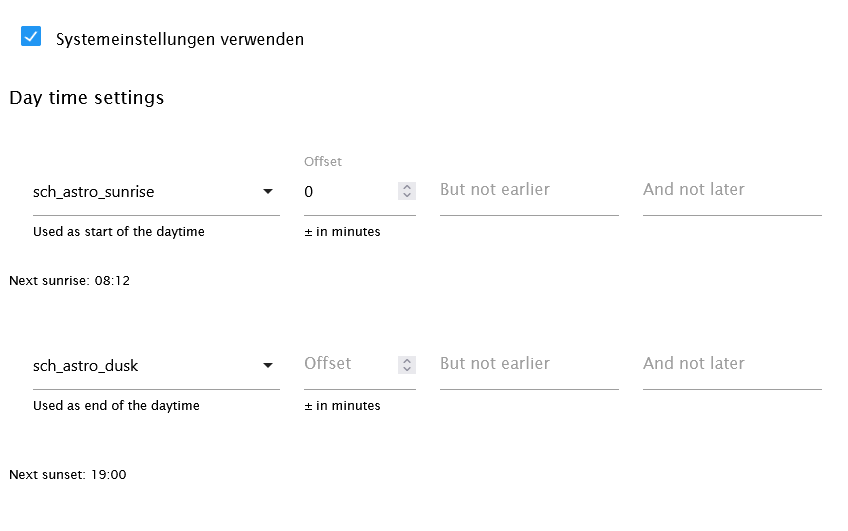
Task: Decrease sunrise offset with the down arrow
Action: 407,196
